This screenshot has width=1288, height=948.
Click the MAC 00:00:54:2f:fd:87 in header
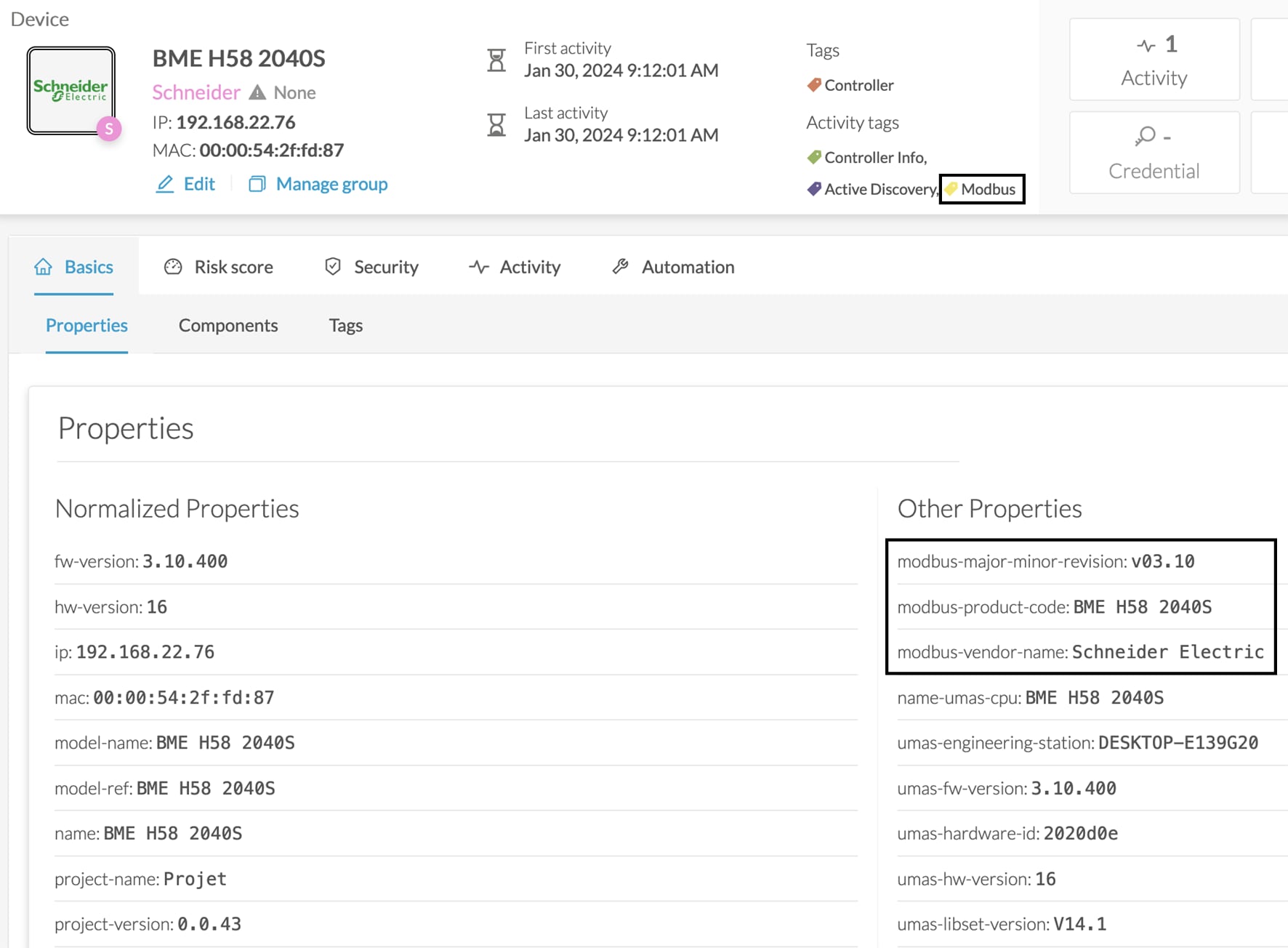coord(272,150)
